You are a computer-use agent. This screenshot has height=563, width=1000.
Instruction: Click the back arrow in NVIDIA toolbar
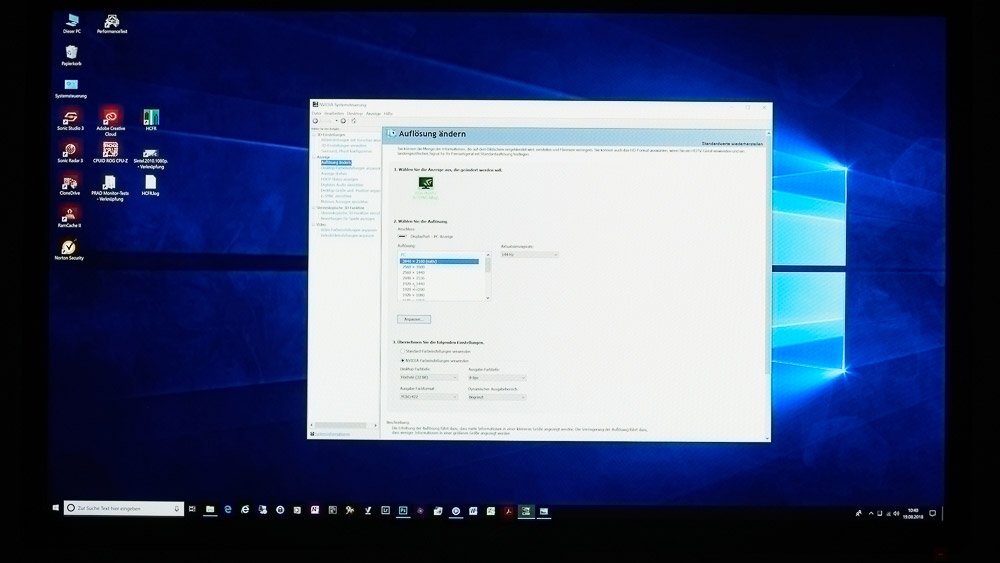(315, 121)
